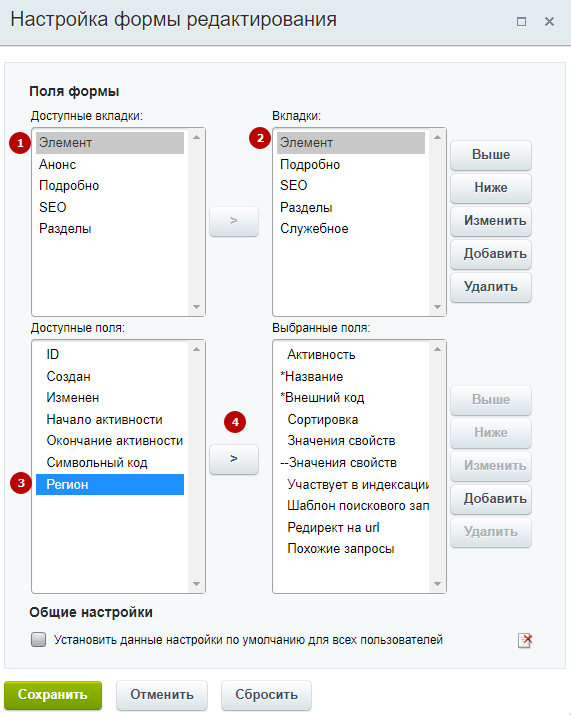Click Добавить button next to selected fields
The width and height of the screenshot is (571, 715).
tap(491, 499)
